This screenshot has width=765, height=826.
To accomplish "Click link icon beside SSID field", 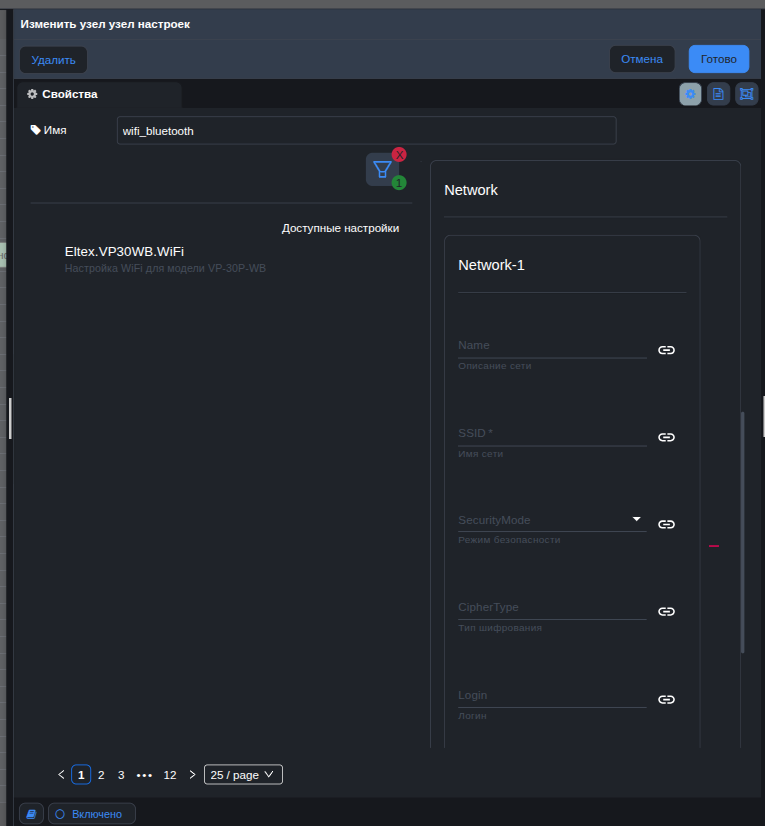I will click(x=666, y=438).
